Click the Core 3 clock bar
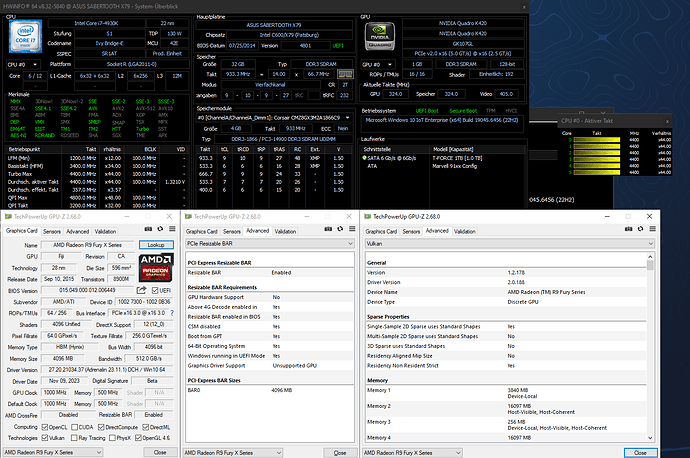The width and height of the screenshot is (690, 458). tap(597, 159)
